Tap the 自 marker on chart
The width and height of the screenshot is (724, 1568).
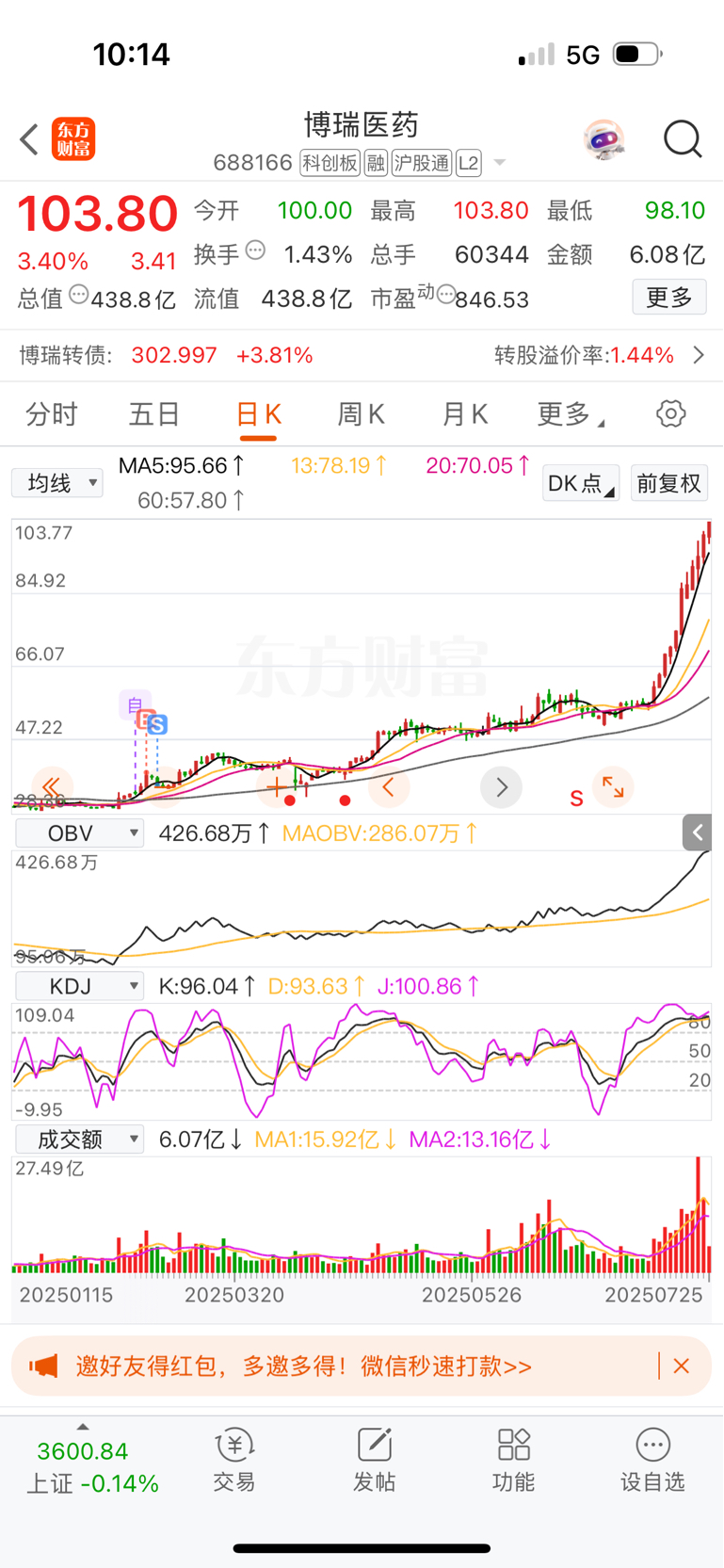tap(135, 703)
